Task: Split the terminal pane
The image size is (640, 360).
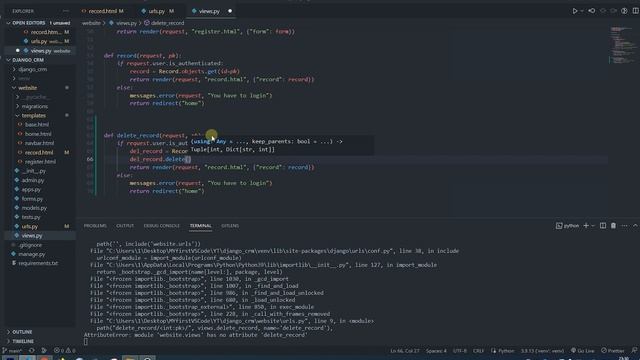Action: tap(603, 226)
